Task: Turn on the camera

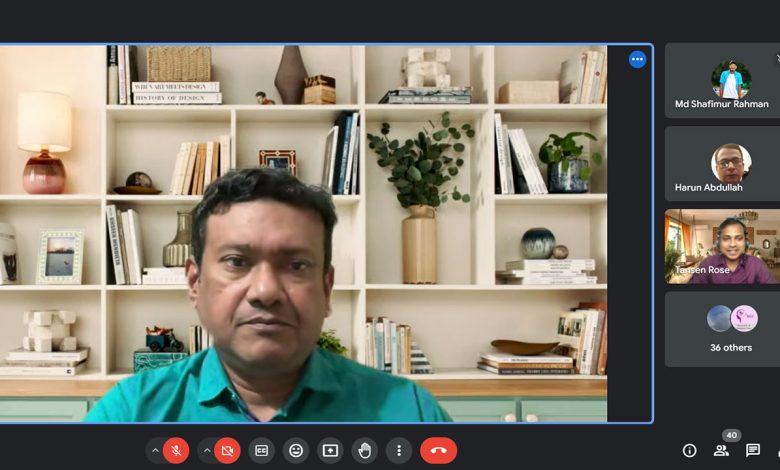Action: coord(228,451)
